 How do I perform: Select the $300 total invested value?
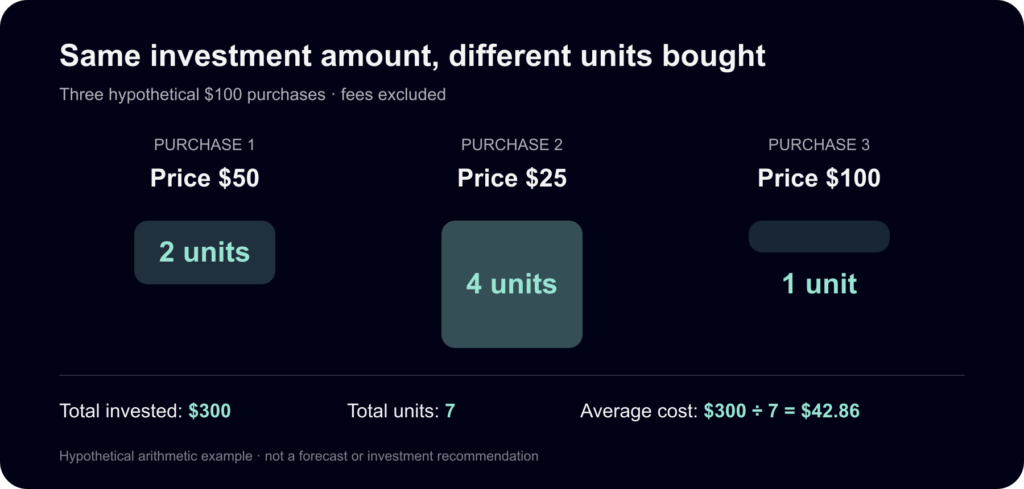tap(210, 411)
